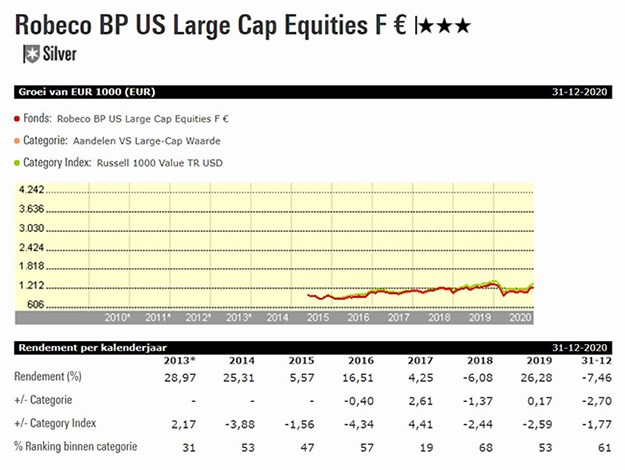
Task: Click the 4.242 value on chart y-axis
Action: click(31, 191)
